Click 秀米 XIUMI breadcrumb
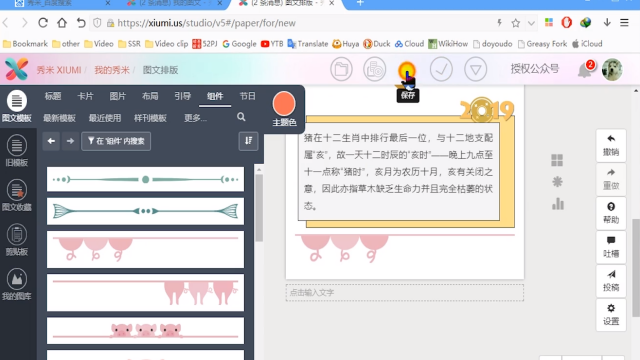 (59, 70)
